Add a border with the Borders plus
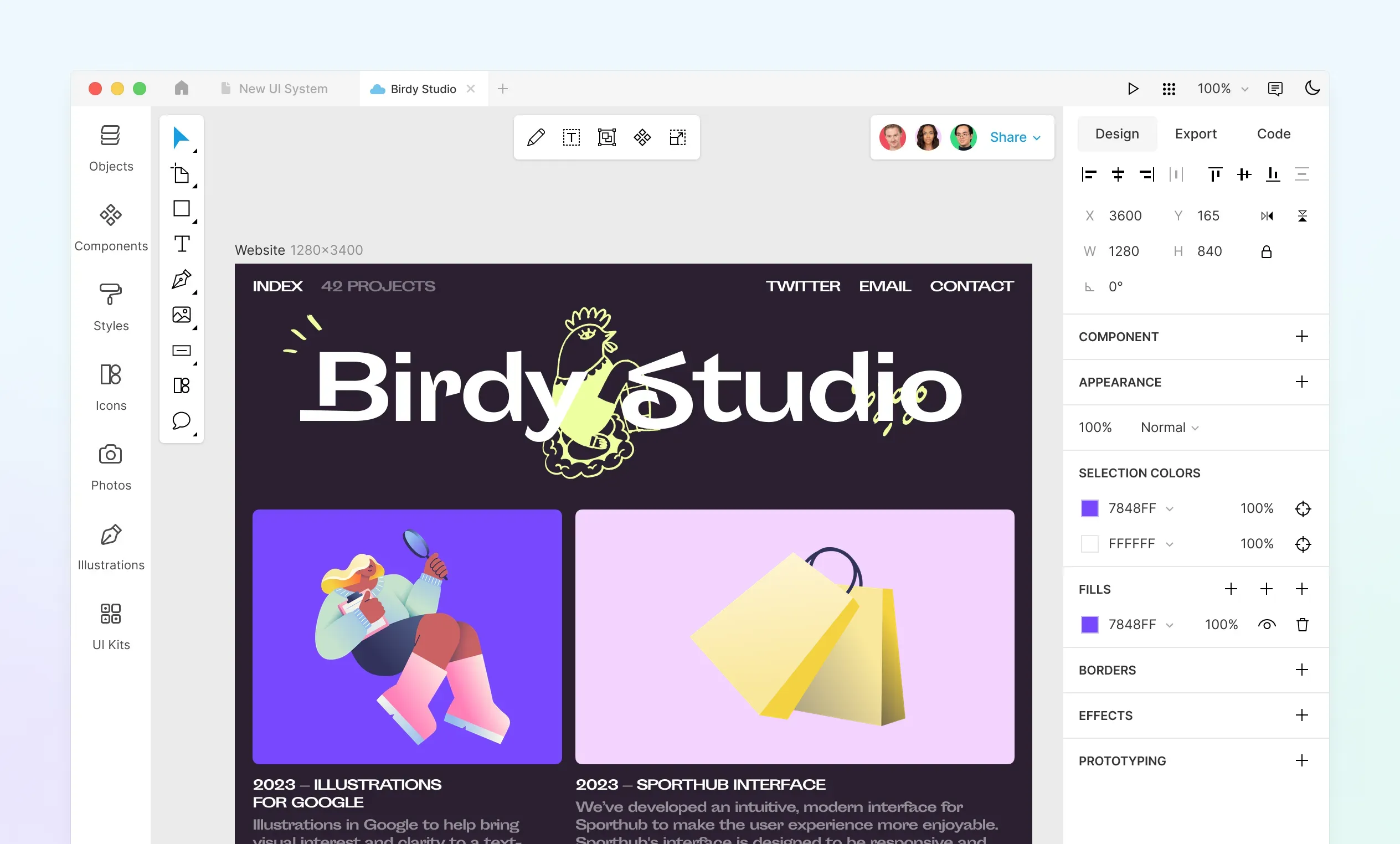 click(x=1301, y=670)
